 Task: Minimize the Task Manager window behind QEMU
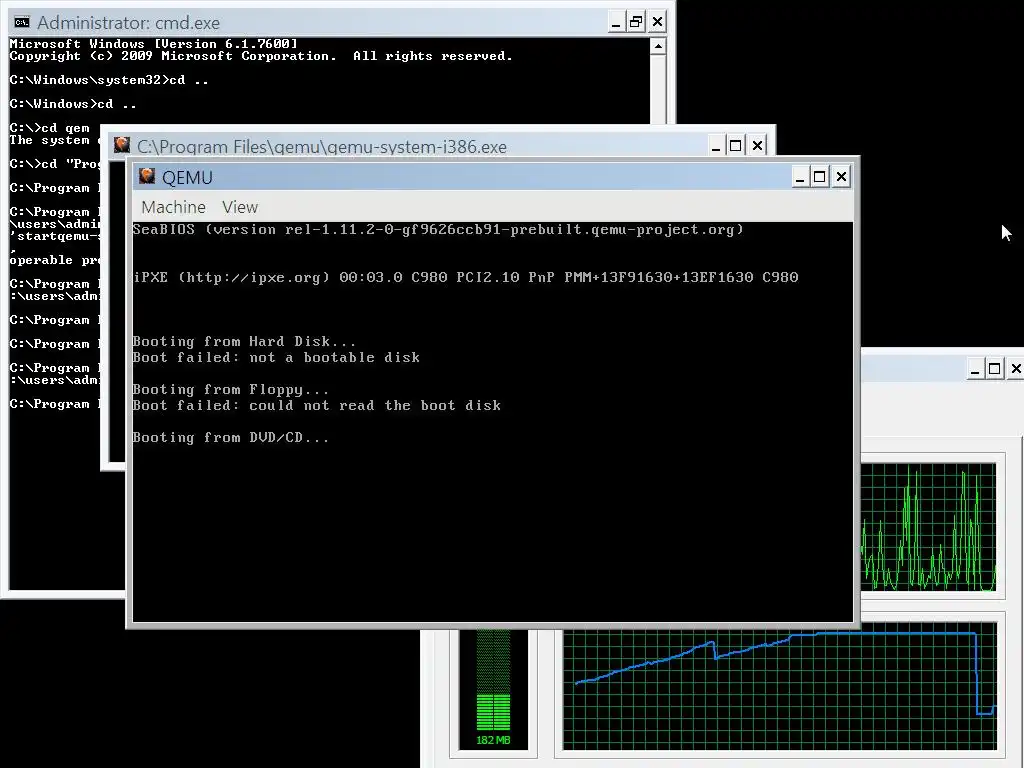(x=974, y=370)
